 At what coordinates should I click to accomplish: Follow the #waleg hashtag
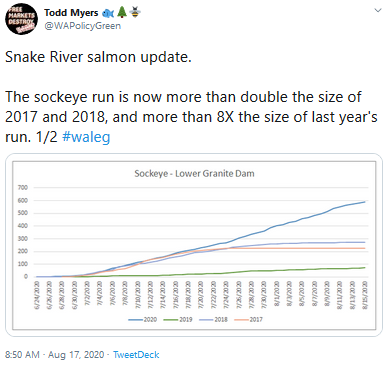click(86, 137)
